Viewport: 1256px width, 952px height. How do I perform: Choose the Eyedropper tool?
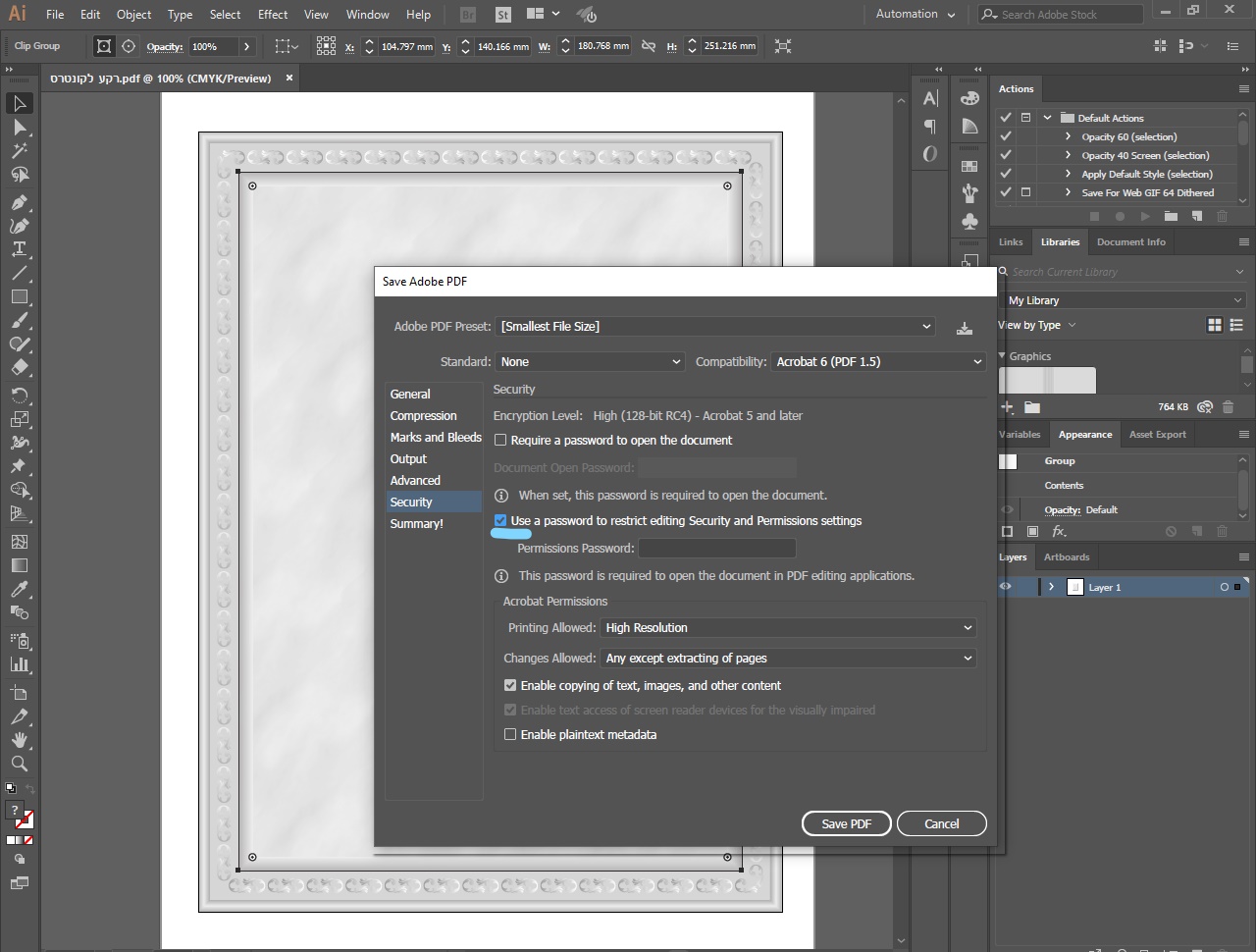tap(19, 589)
